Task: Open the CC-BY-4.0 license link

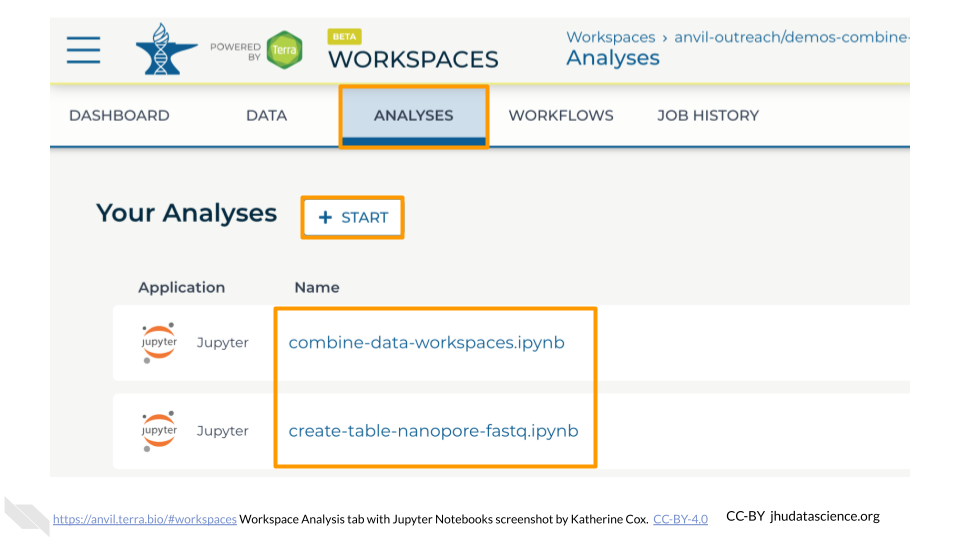Action: 680,519
